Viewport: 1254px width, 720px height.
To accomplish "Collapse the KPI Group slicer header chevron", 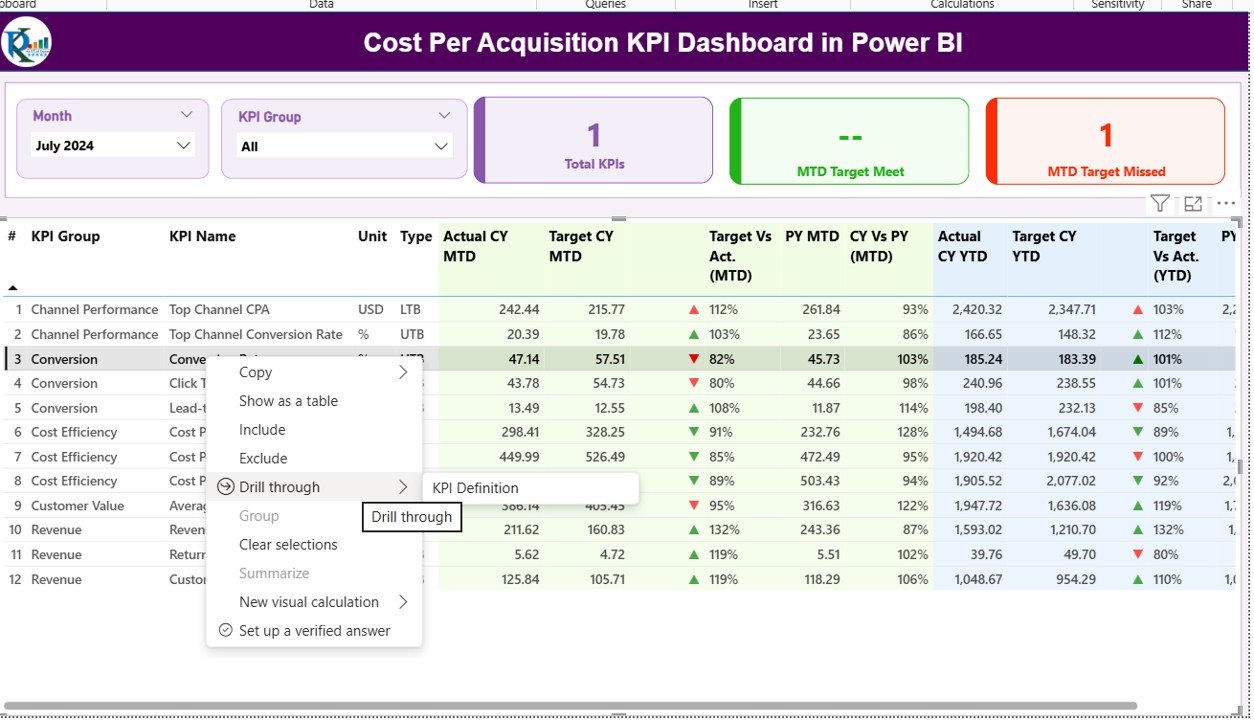I will 444,116.
